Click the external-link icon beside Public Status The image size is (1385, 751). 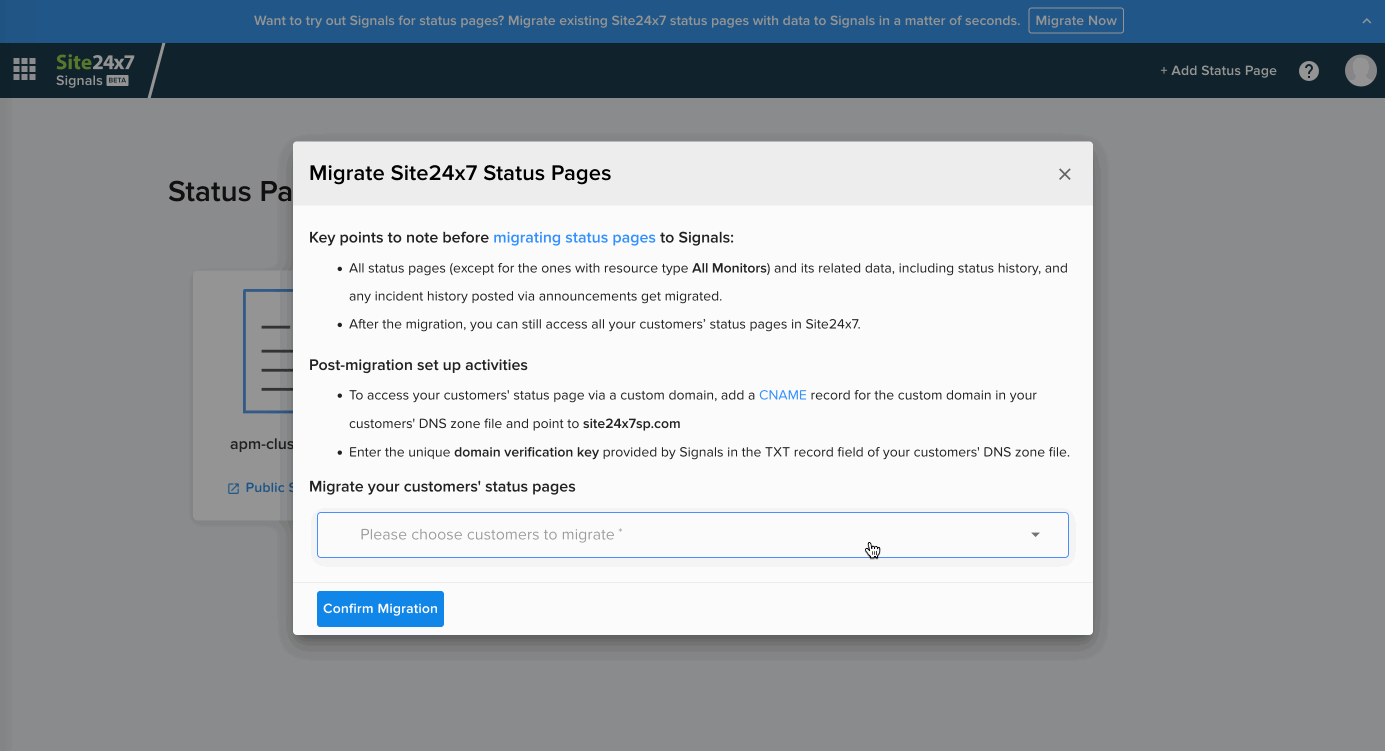coord(231,487)
